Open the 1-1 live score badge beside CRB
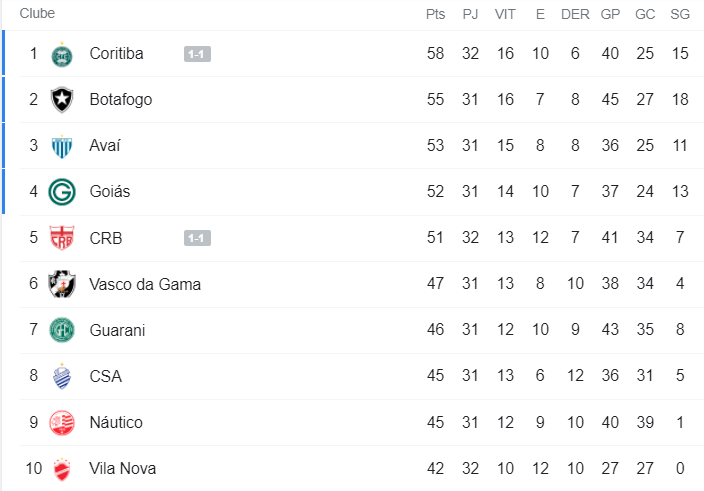704x491 pixels. [197, 238]
